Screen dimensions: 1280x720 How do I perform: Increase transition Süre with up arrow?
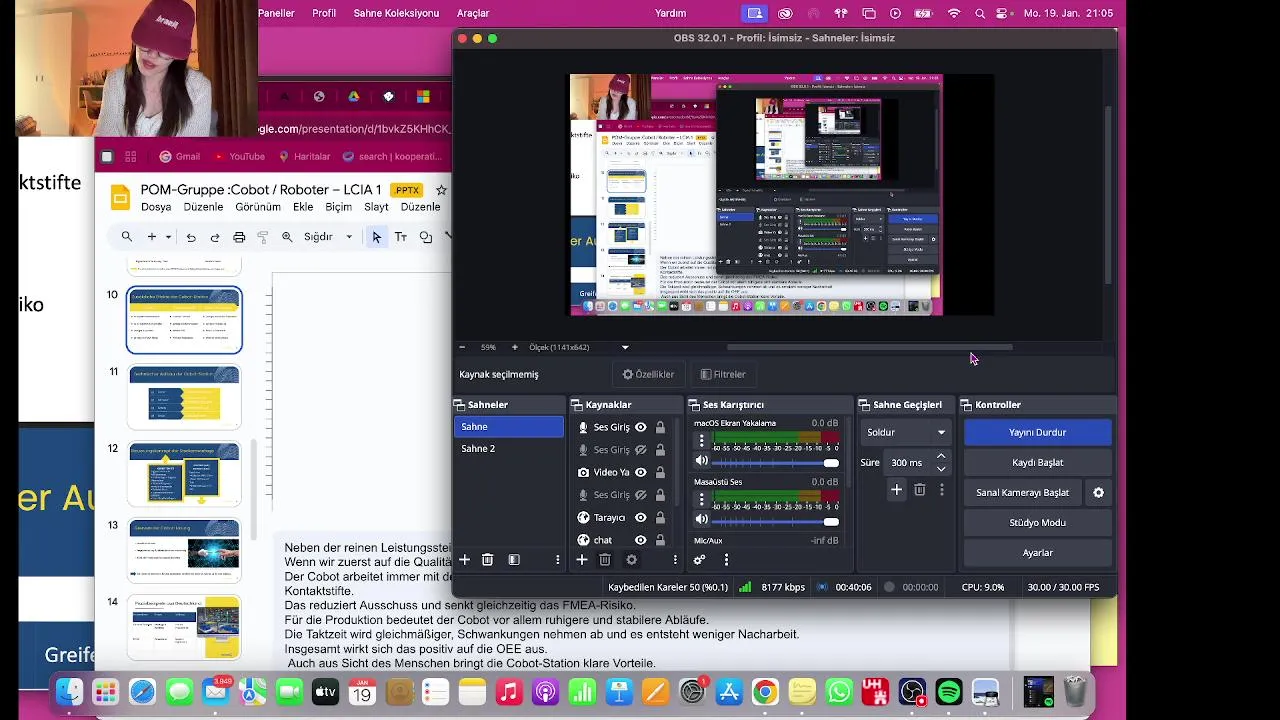tap(941, 457)
